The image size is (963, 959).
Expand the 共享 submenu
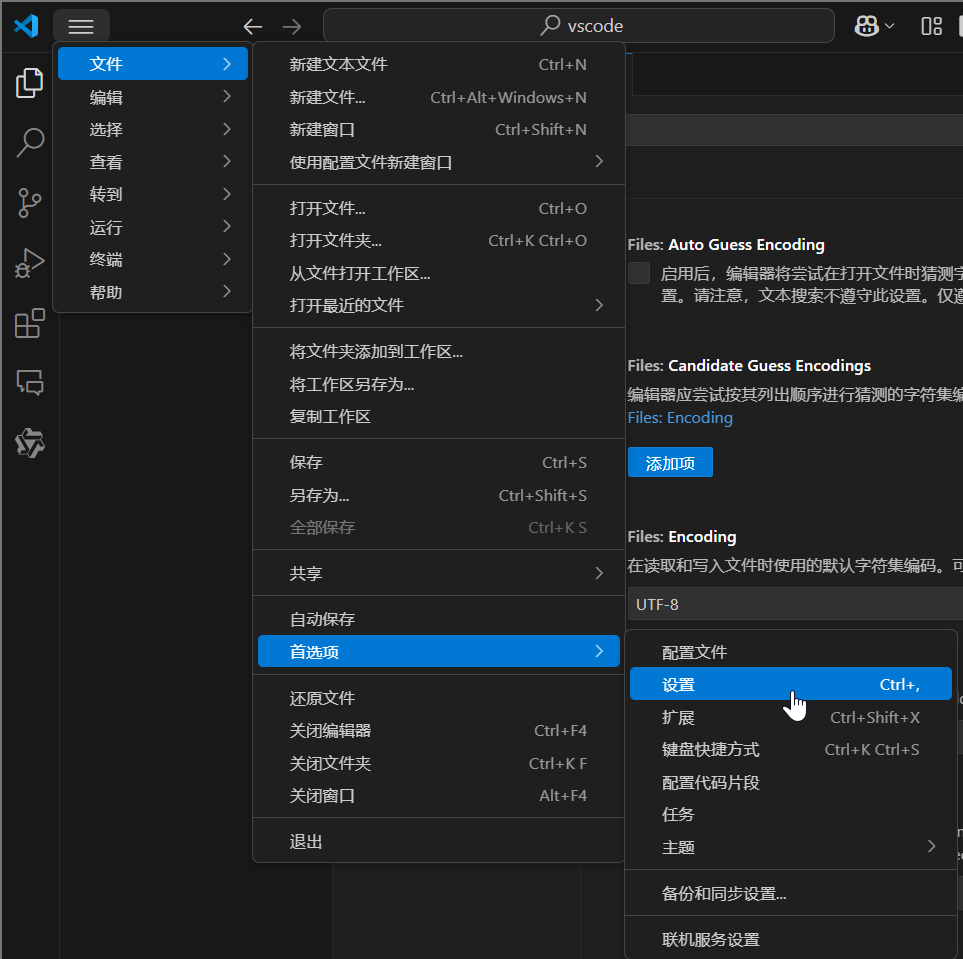pyautogui.click(x=439, y=573)
